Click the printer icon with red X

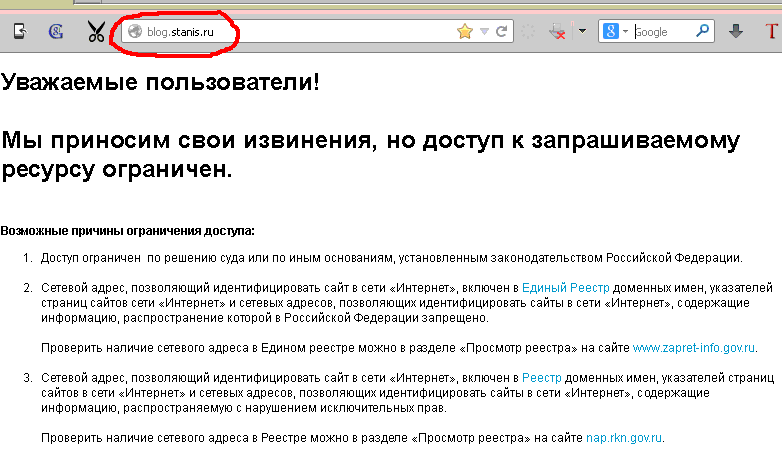tap(557, 32)
